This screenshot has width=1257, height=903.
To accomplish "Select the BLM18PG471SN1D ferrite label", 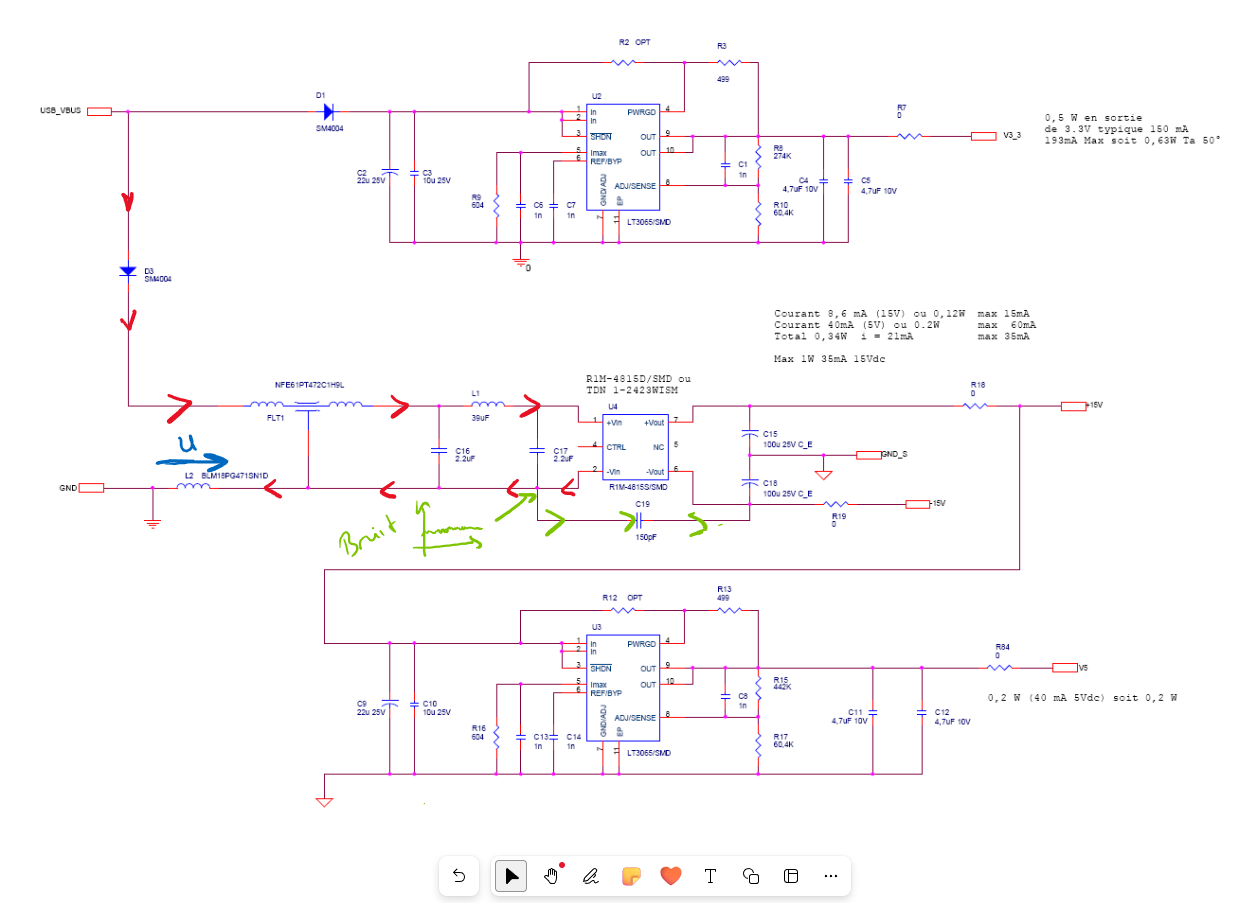I will coord(235,475).
